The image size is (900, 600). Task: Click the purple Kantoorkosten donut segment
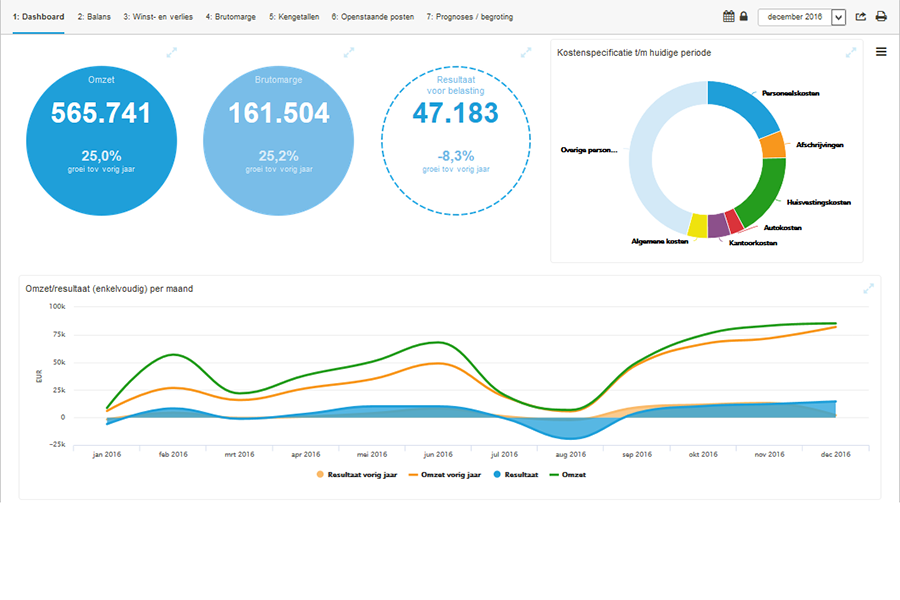pos(719,226)
